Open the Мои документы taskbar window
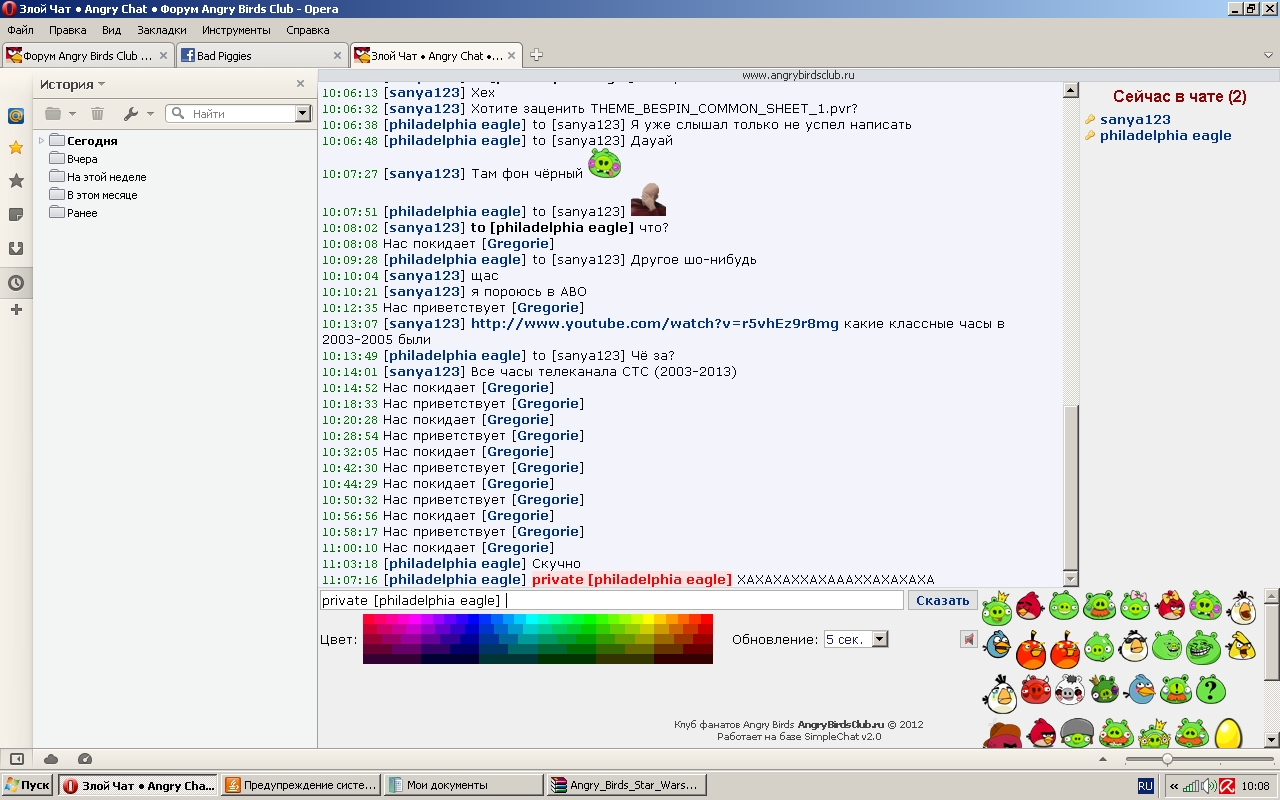Screen dimensions: 1280x800 click(x=463, y=786)
